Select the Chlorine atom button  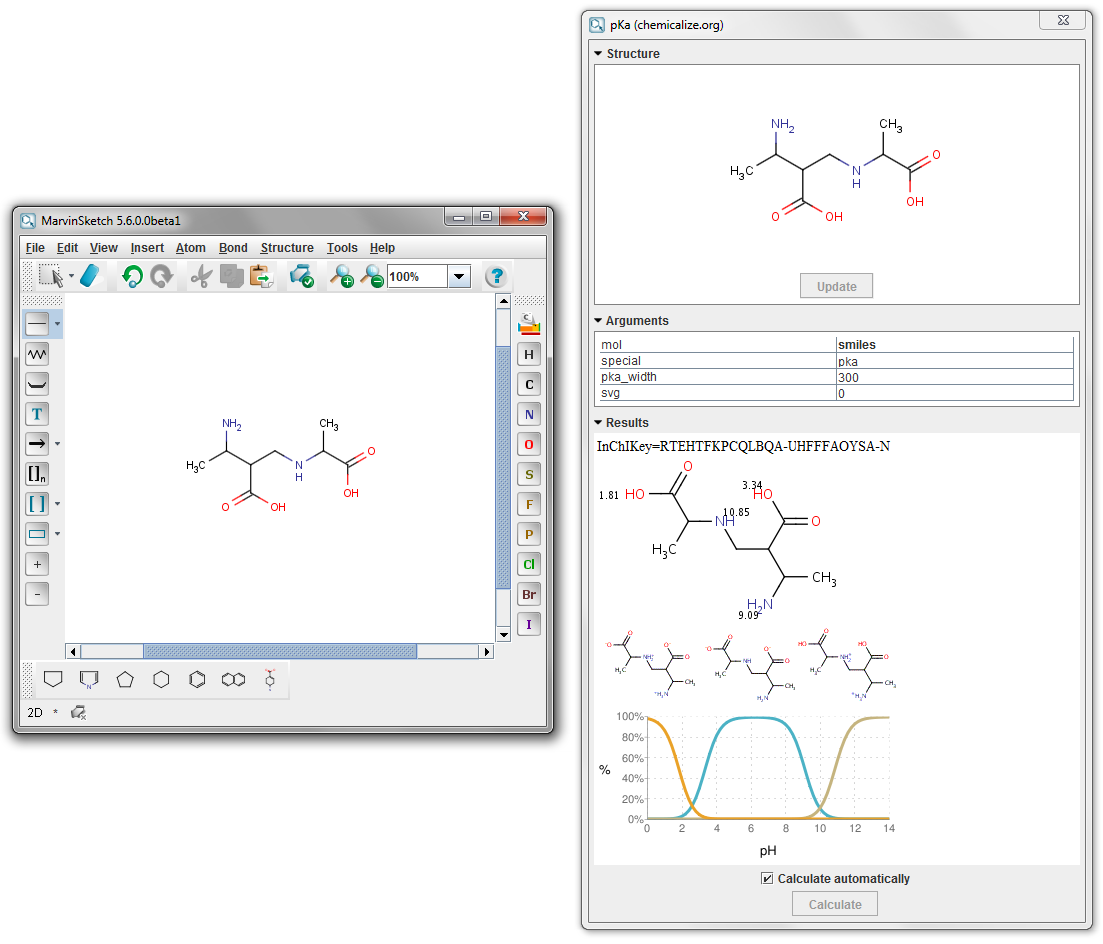(x=529, y=565)
